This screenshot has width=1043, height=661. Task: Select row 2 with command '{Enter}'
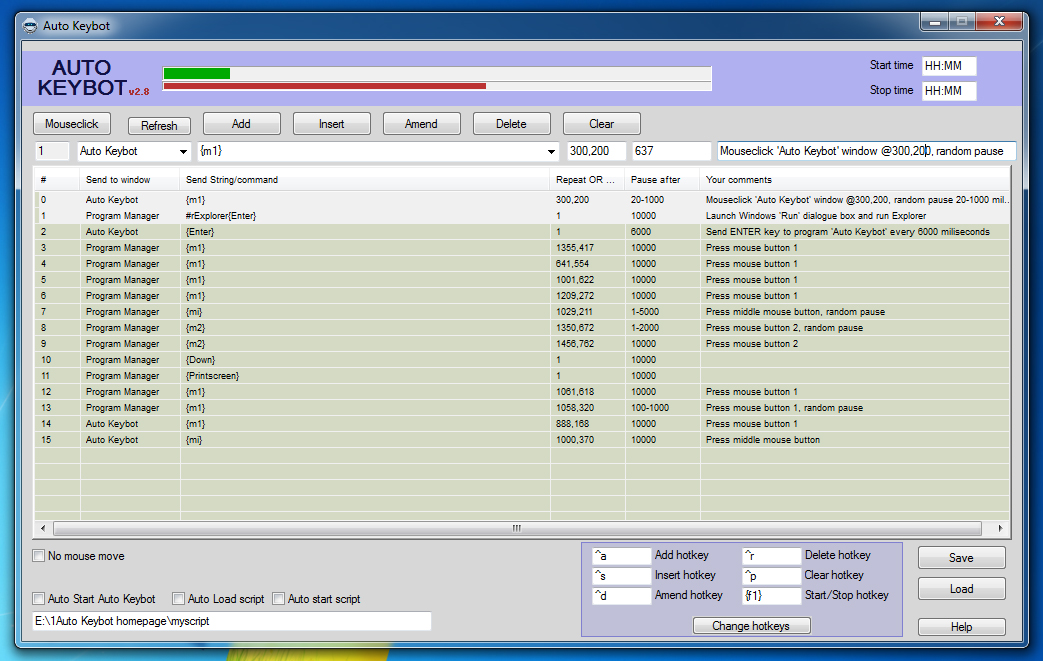click(522, 231)
